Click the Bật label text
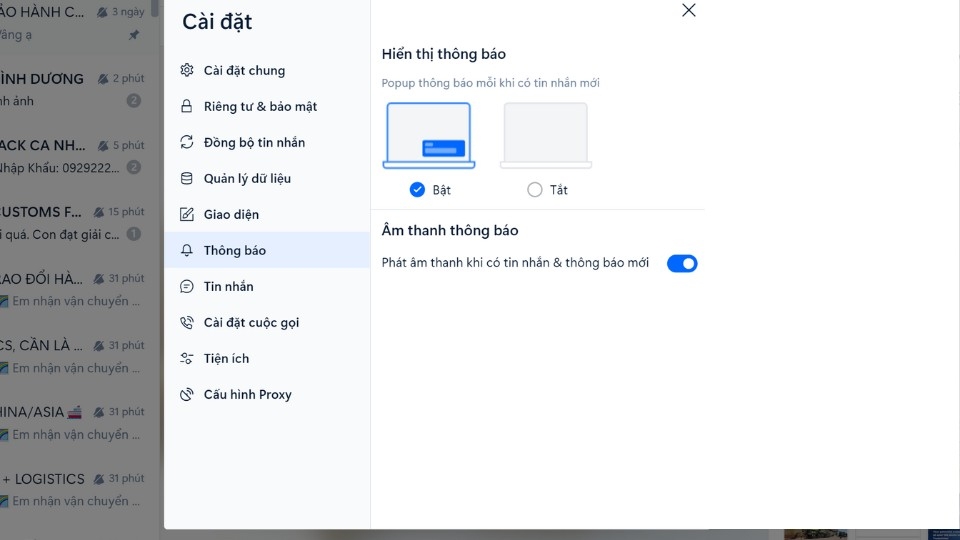Viewport: 960px width, 540px height. pyautogui.click(x=441, y=190)
